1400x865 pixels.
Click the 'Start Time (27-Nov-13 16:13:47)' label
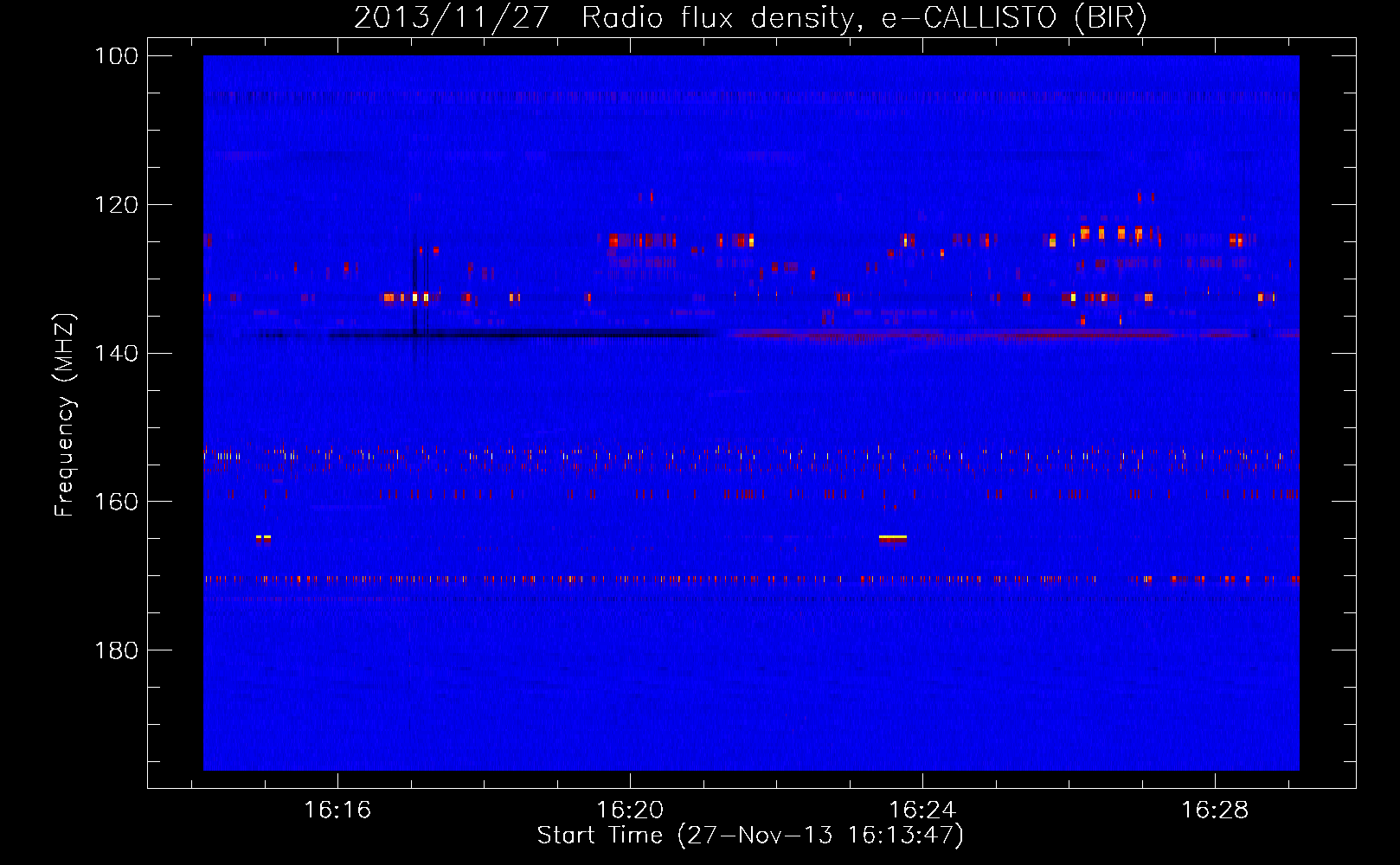[x=750, y=836]
